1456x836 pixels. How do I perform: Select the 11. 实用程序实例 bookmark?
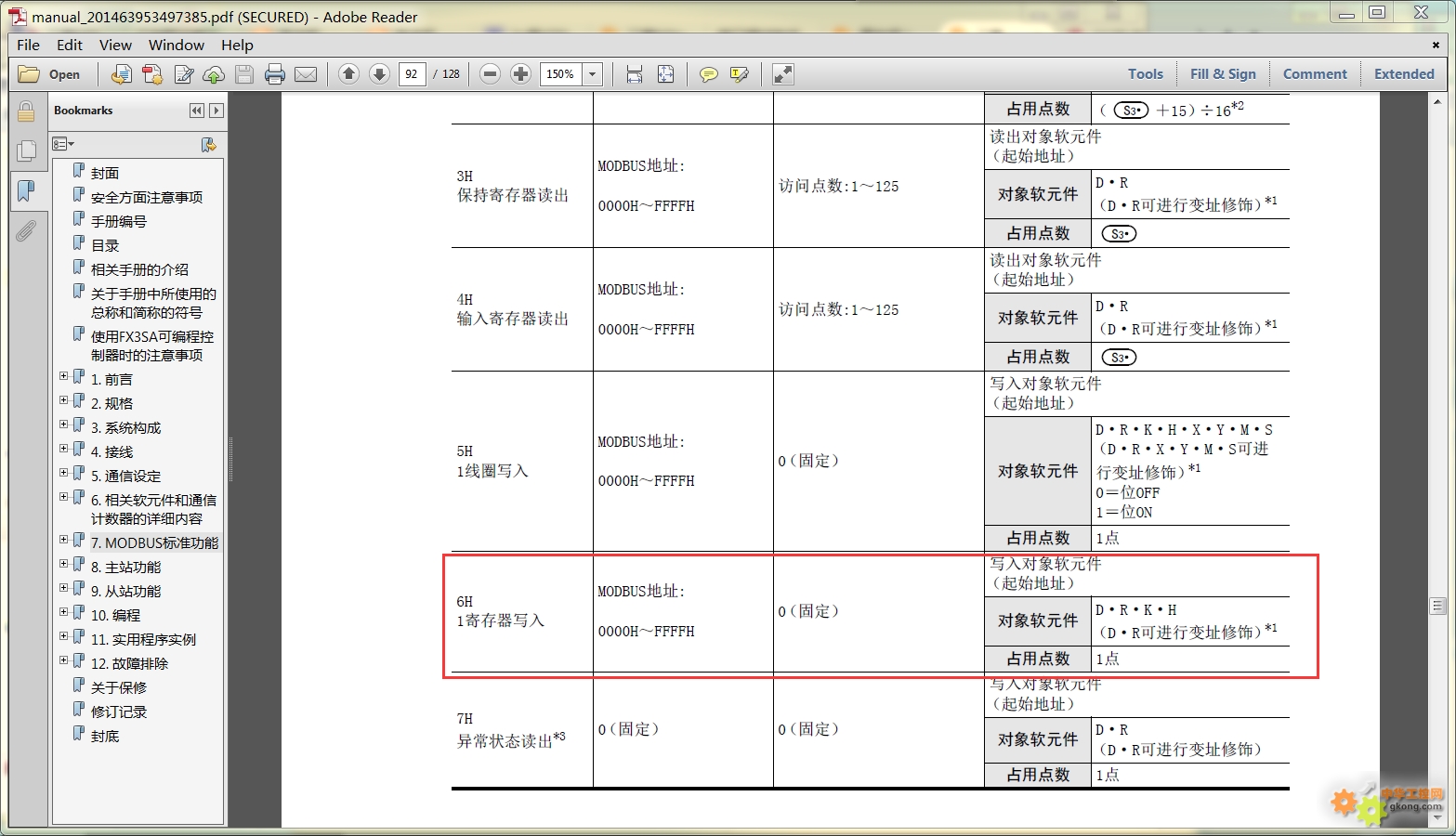143,639
